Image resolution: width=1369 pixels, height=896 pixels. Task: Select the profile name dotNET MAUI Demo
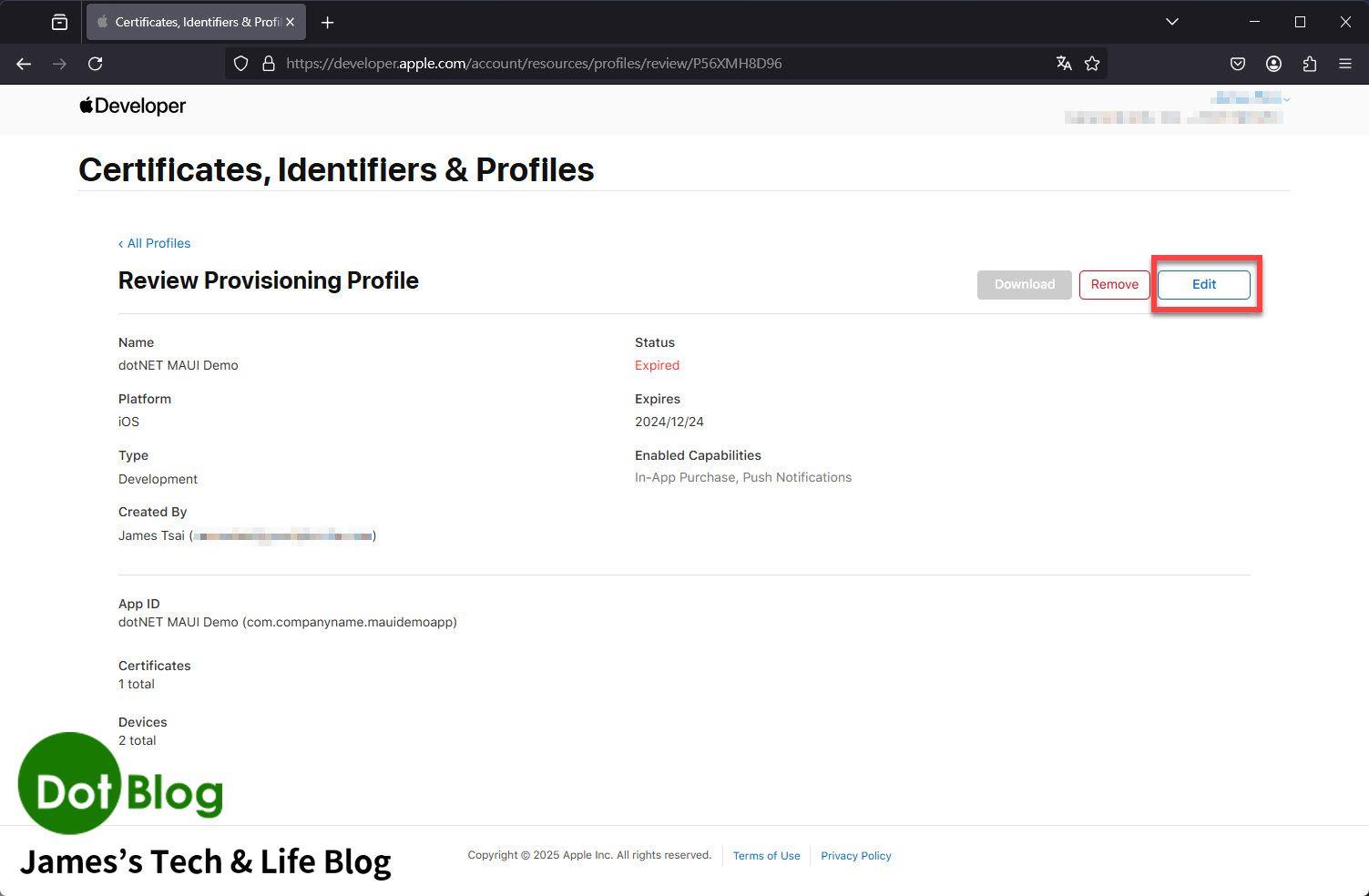point(179,365)
